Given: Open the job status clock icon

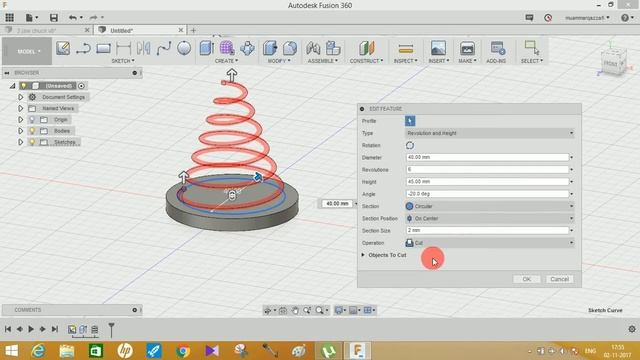Looking at the screenshot, I should (548, 18).
